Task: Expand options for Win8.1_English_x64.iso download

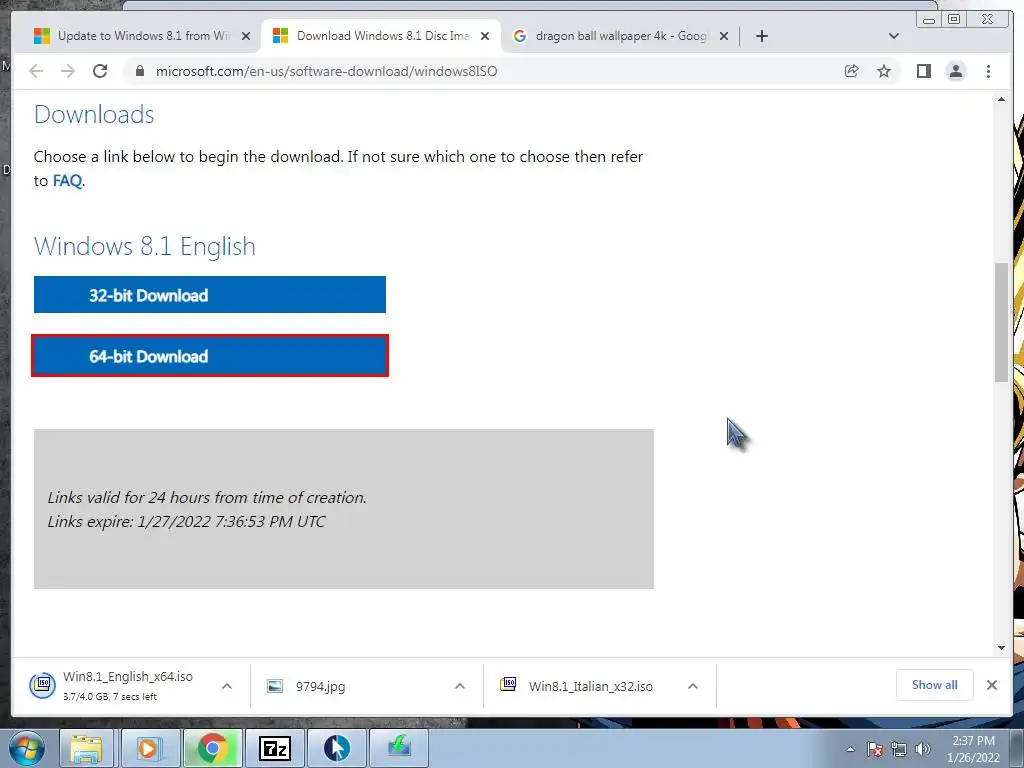Action: 227,686
